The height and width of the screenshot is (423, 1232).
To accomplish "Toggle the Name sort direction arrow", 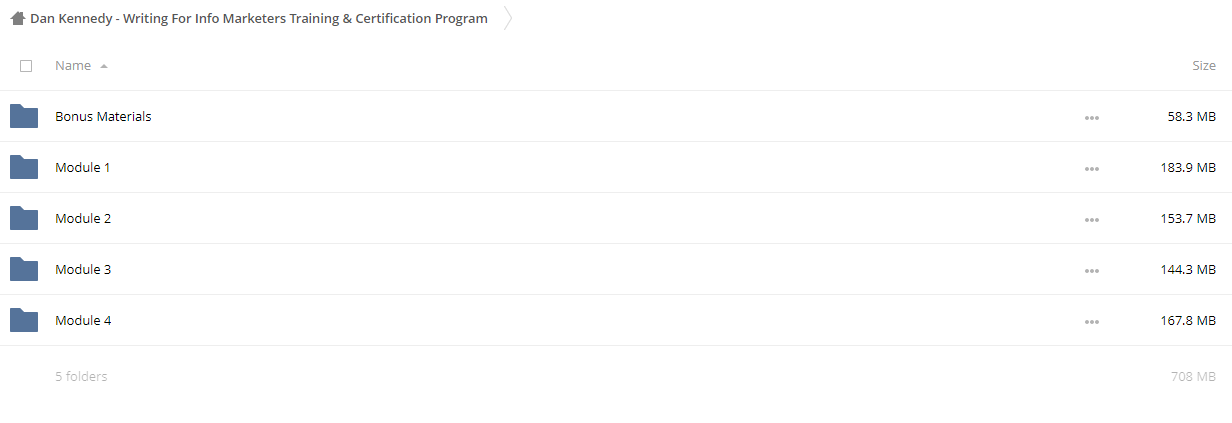I will (104, 66).
